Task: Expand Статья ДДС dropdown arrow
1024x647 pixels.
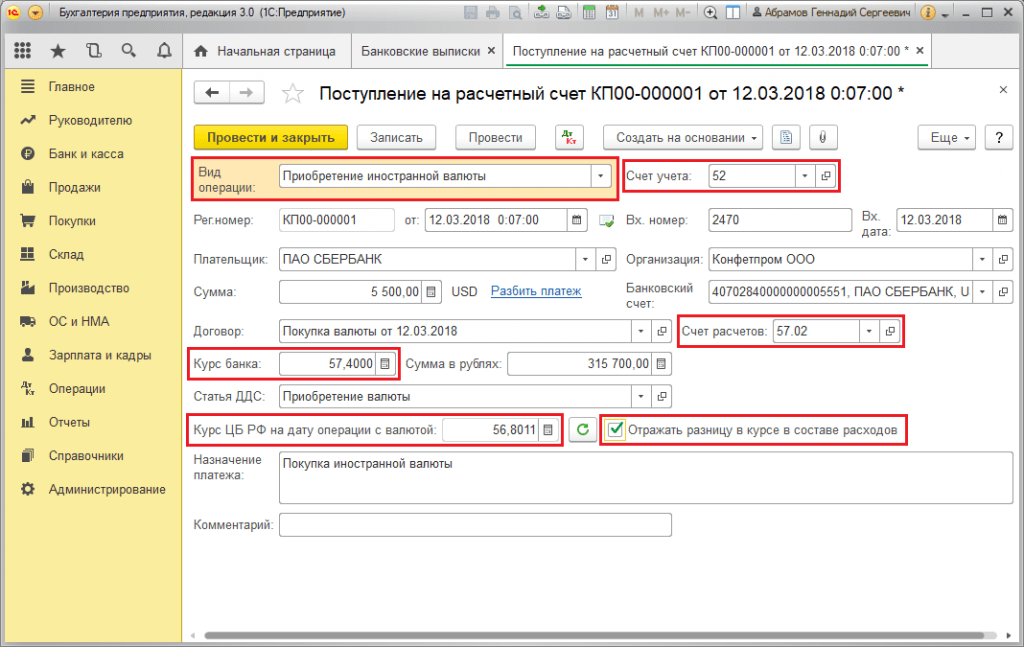Action: coord(641,396)
